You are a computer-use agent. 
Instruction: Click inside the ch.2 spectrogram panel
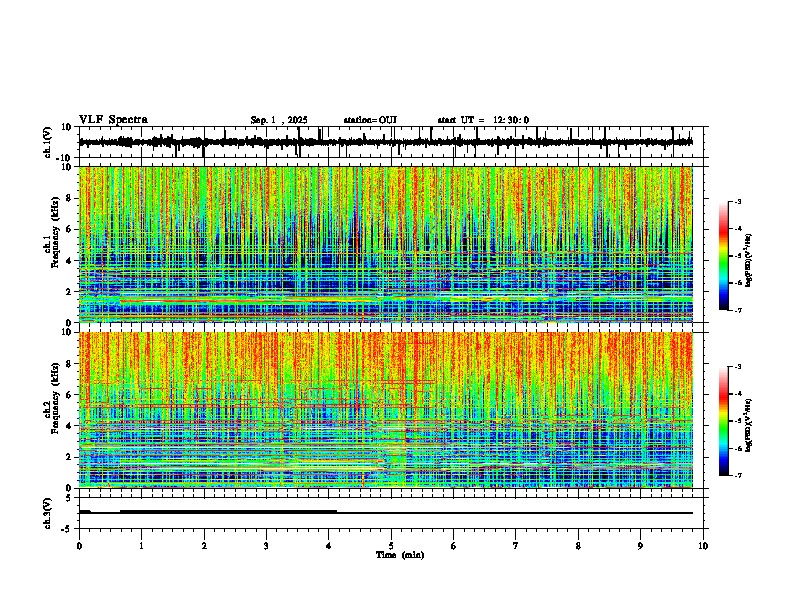(x=386, y=410)
